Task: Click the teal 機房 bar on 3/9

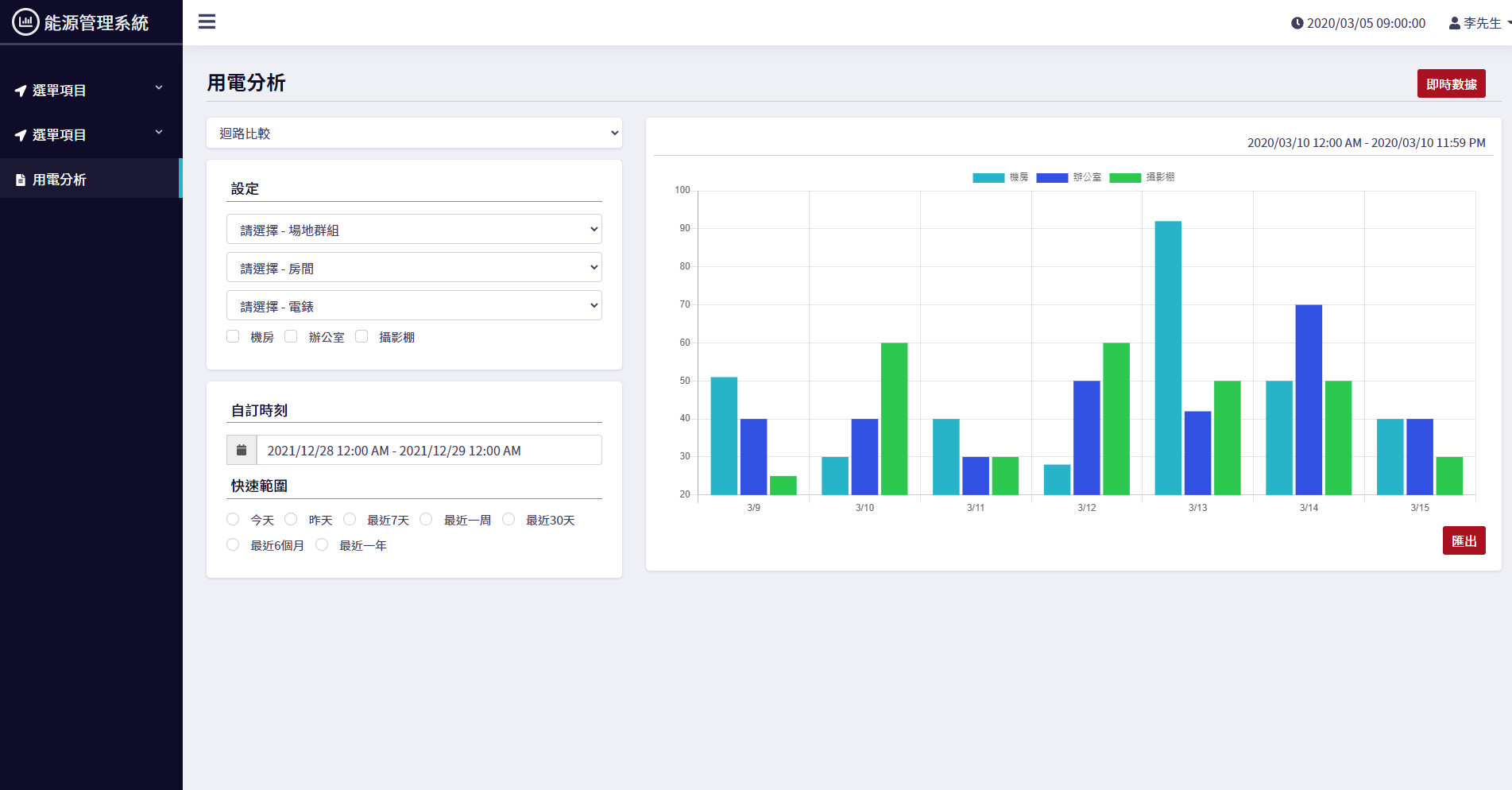Action: coord(724,436)
